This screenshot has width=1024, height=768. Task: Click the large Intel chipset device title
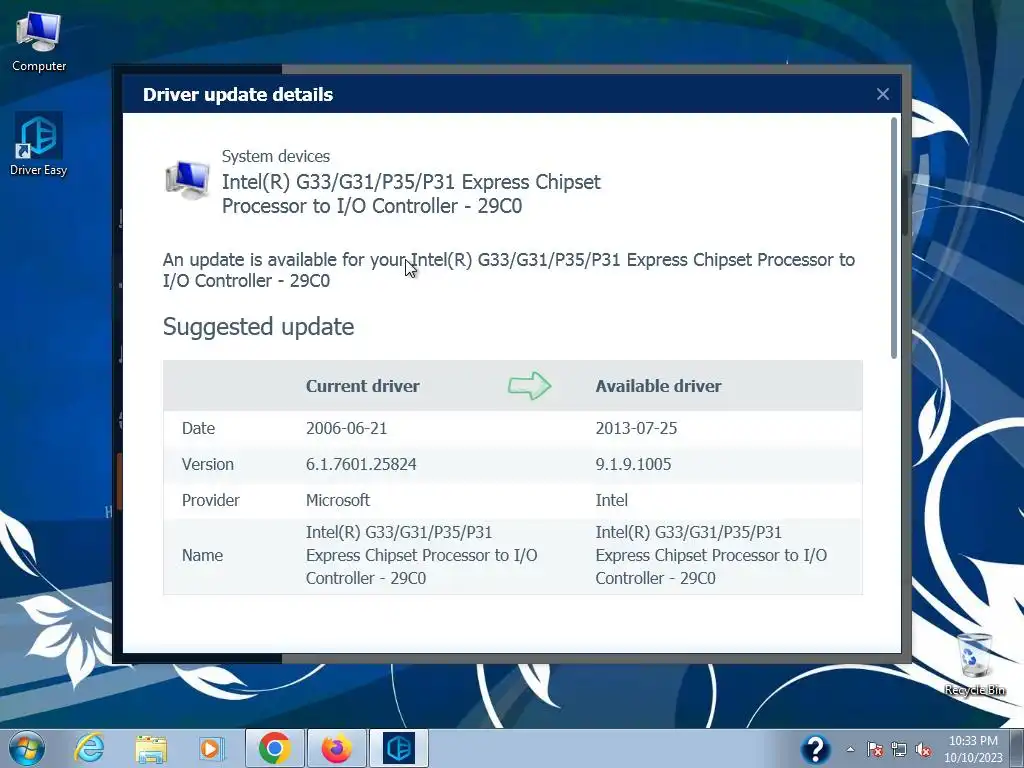411,194
